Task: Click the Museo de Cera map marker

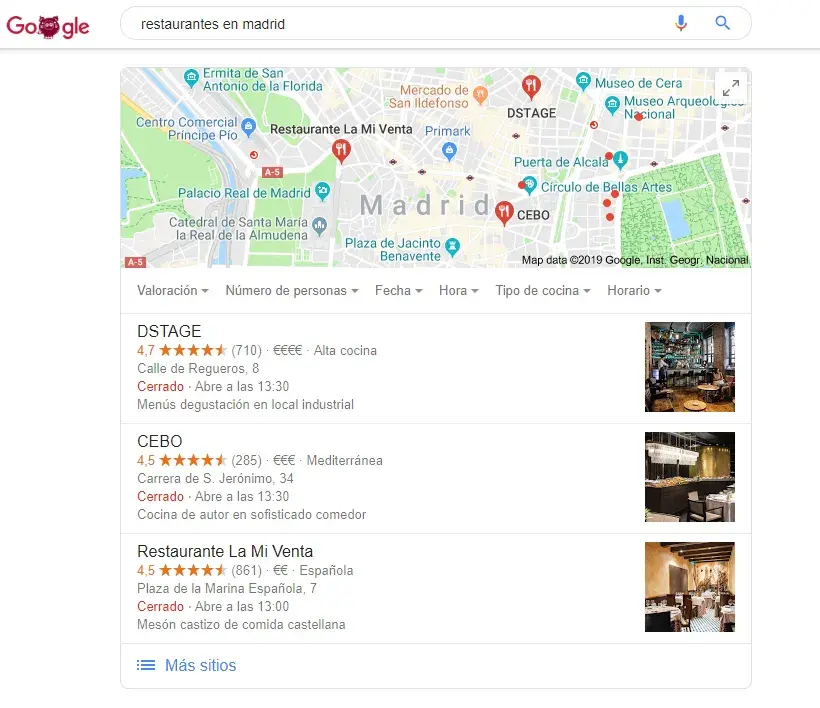Action: 583,80
